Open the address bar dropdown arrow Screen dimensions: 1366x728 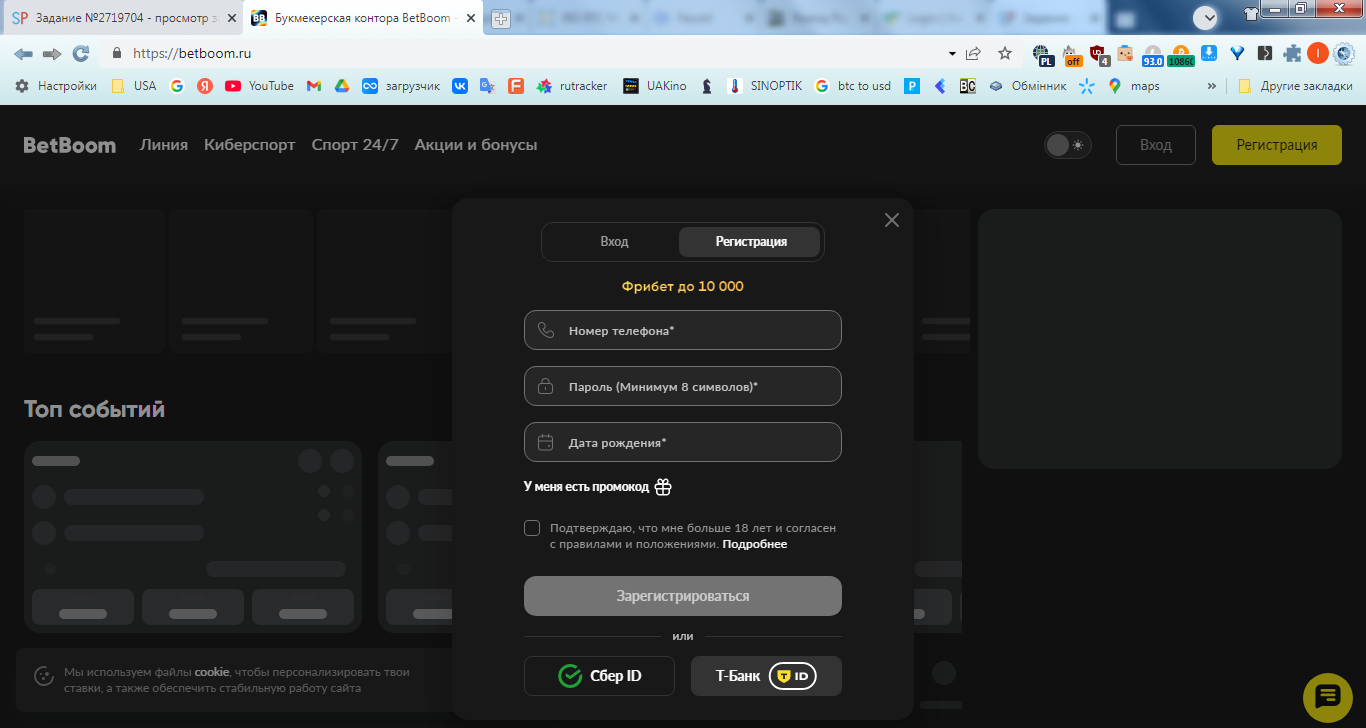951,53
